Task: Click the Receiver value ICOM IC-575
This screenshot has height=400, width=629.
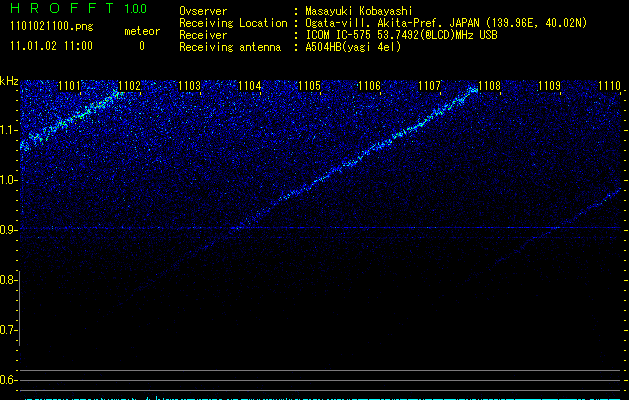Action: [338, 35]
